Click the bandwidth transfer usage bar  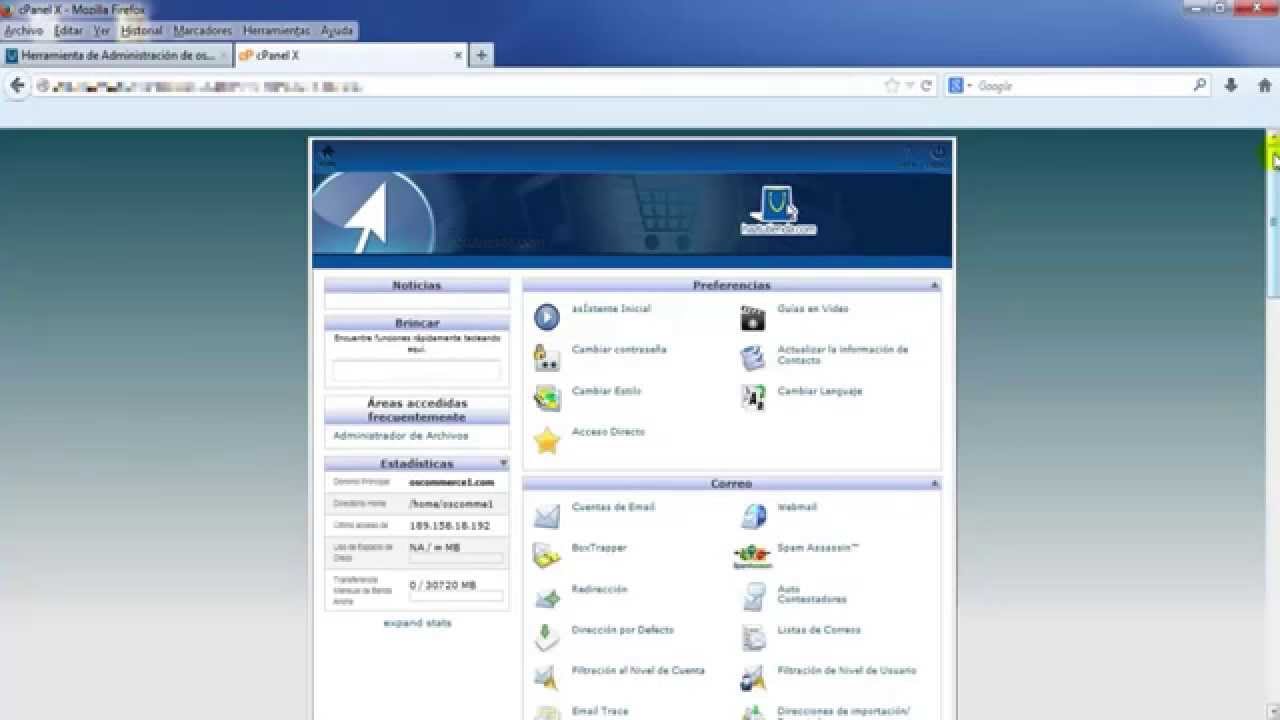[456, 597]
